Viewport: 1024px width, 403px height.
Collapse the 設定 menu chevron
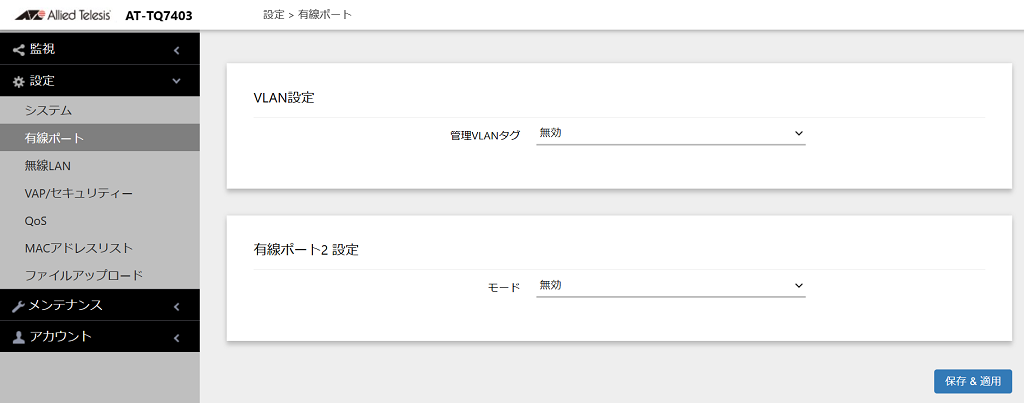(176, 81)
